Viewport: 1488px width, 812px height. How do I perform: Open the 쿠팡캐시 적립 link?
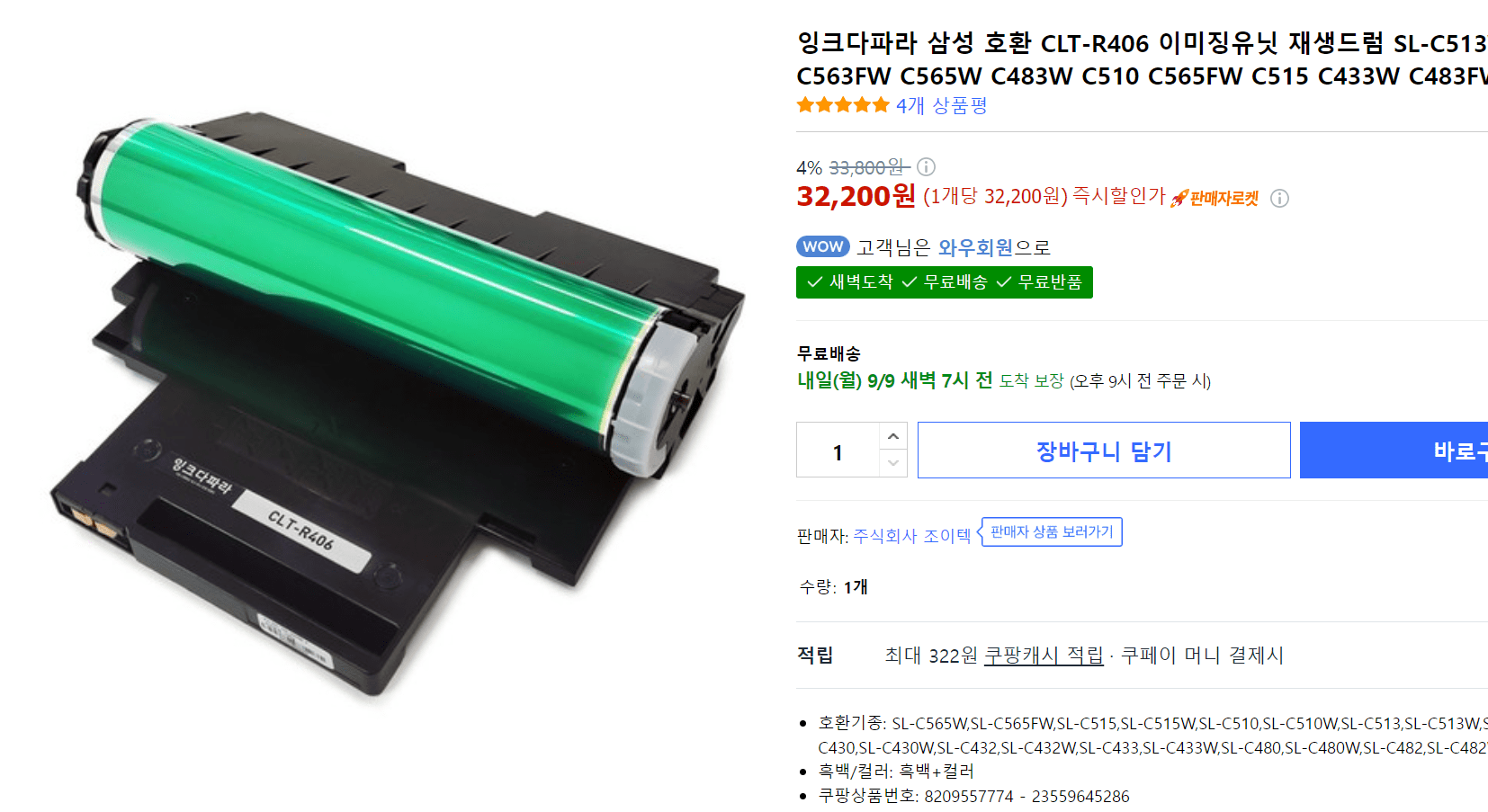tap(1044, 656)
